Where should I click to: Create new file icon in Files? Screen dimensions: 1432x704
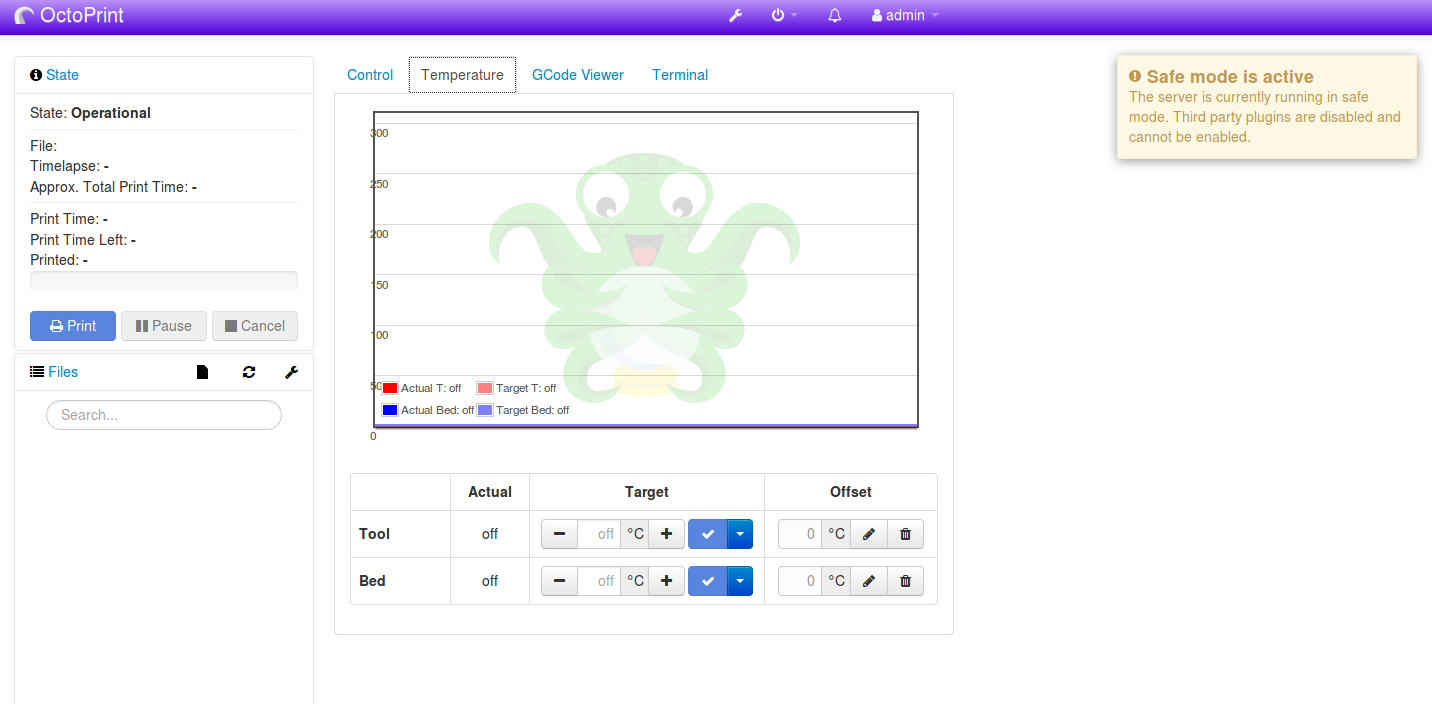pyautogui.click(x=203, y=372)
